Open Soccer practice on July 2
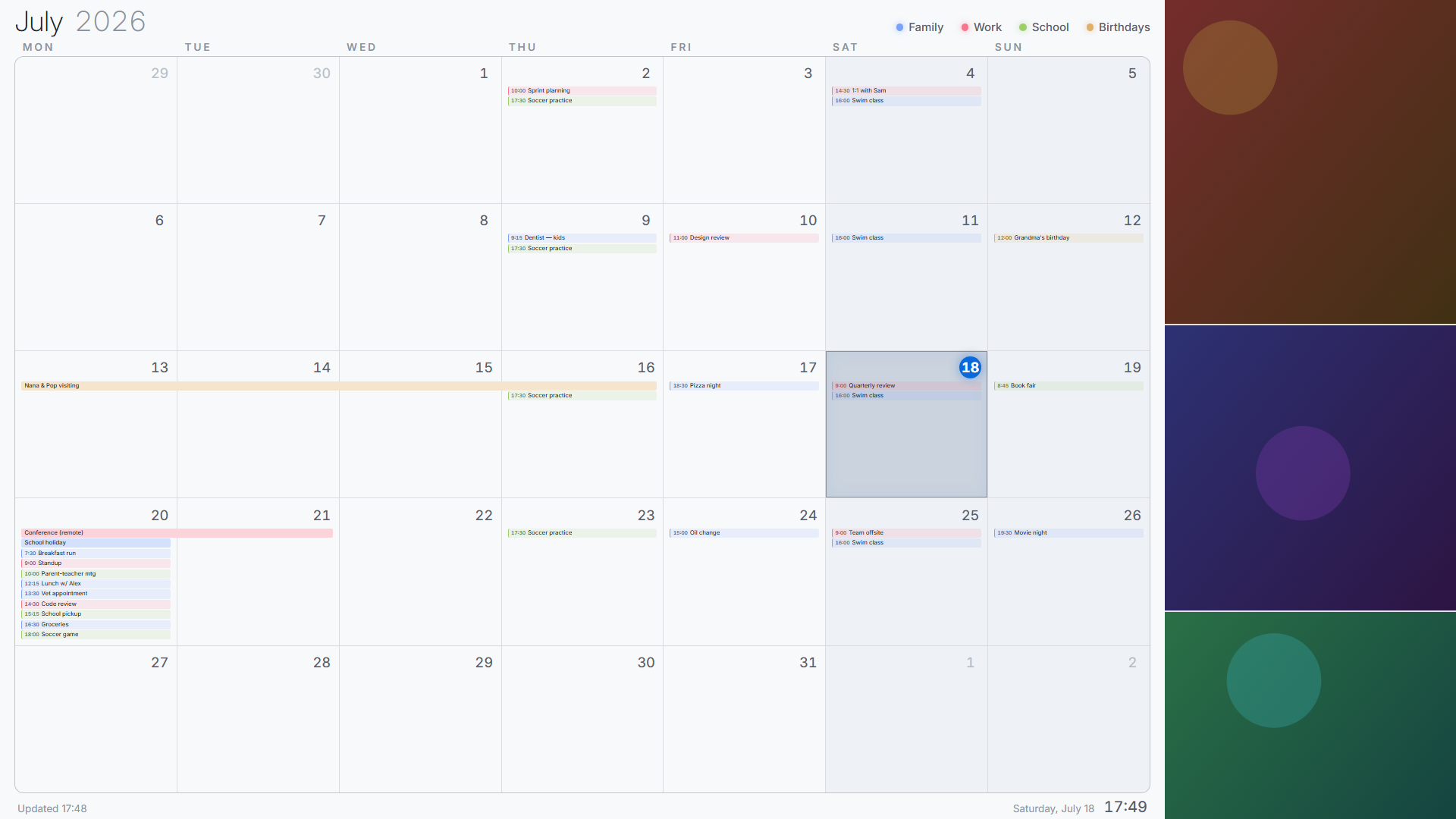 tap(582, 101)
